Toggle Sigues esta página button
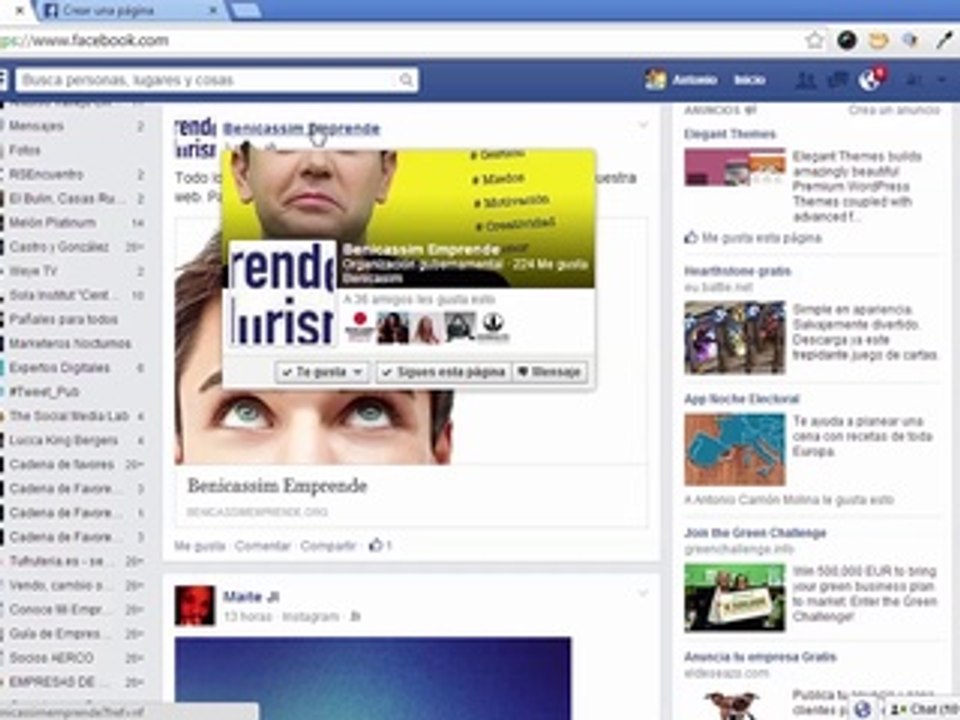The width and height of the screenshot is (960, 720). tap(443, 372)
